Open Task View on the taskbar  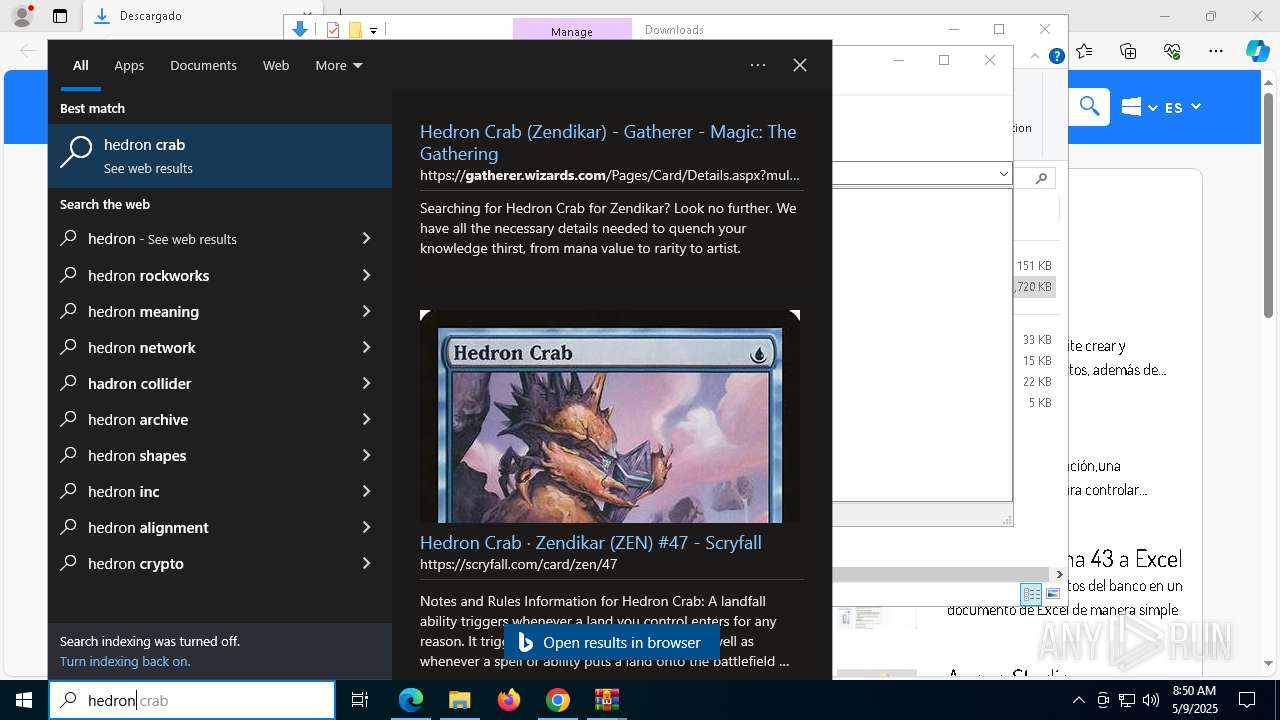(360, 700)
